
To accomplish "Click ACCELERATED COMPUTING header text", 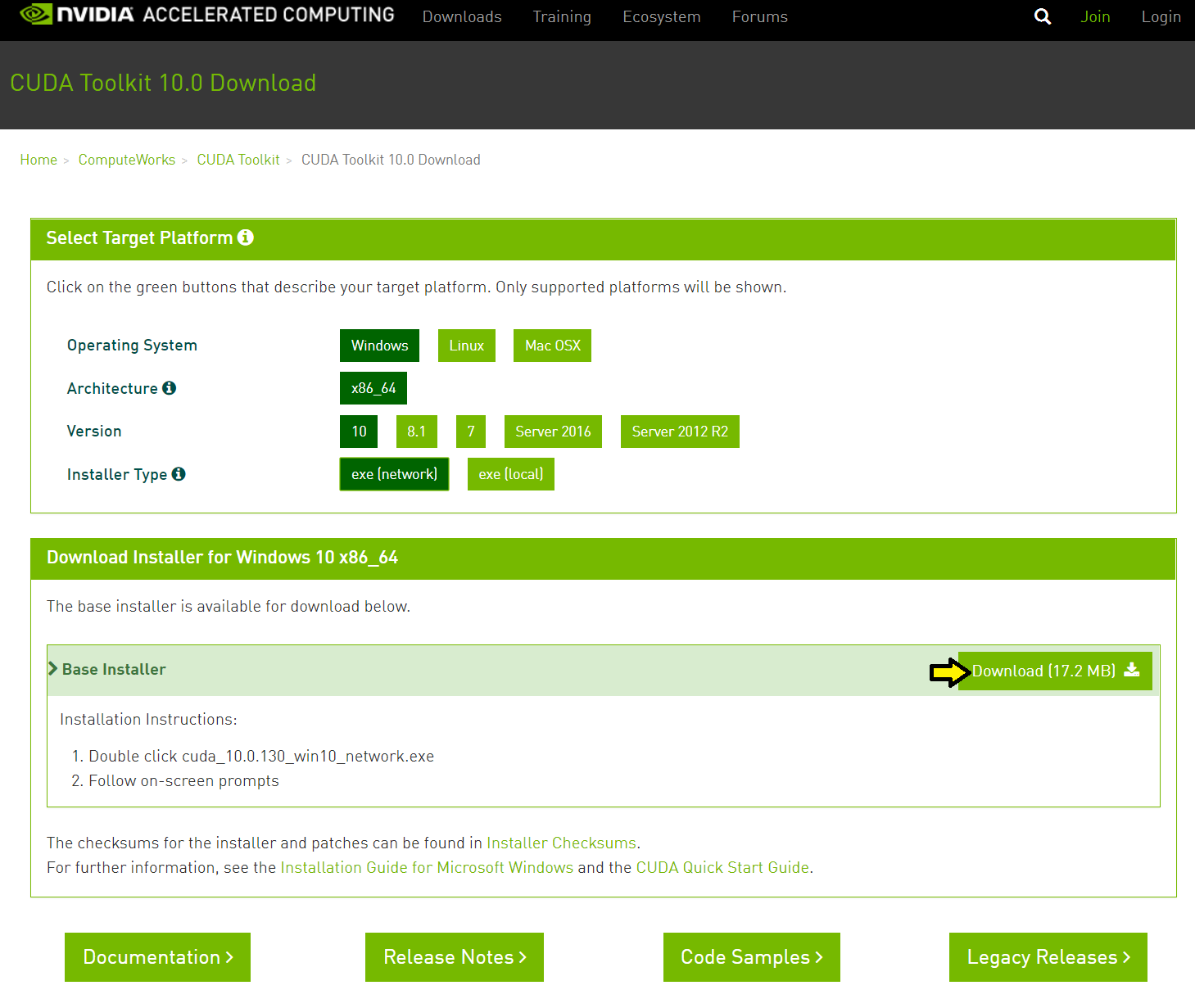I will pyautogui.click(x=269, y=15).
